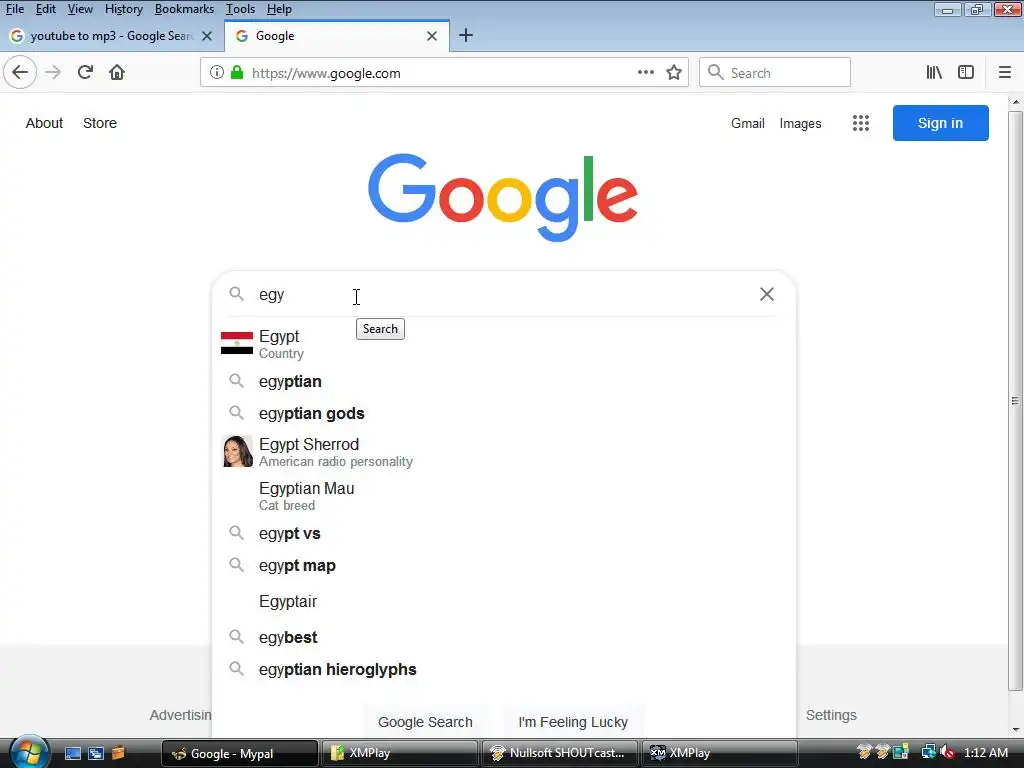
Task: Click the orange quick launch icon
Action: click(x=118, y=753)
